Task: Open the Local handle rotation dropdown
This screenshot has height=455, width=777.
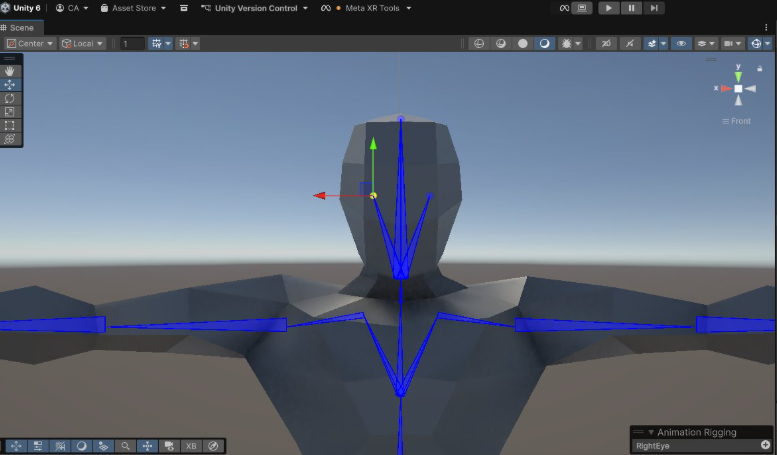Action: (84, 44)
